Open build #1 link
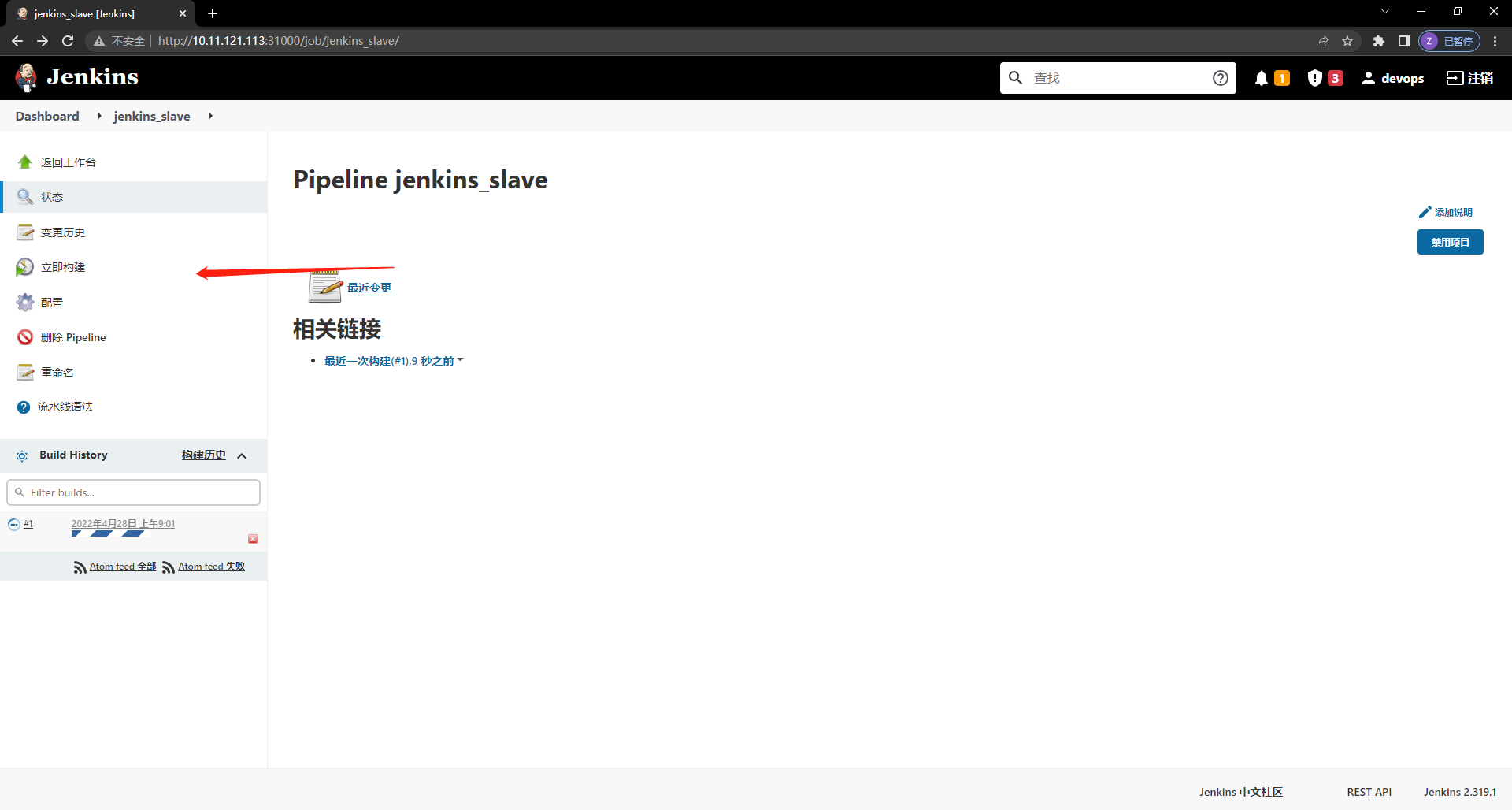Screen dimensions: 1512x810 pyautogui.click(x=28, y=524)
